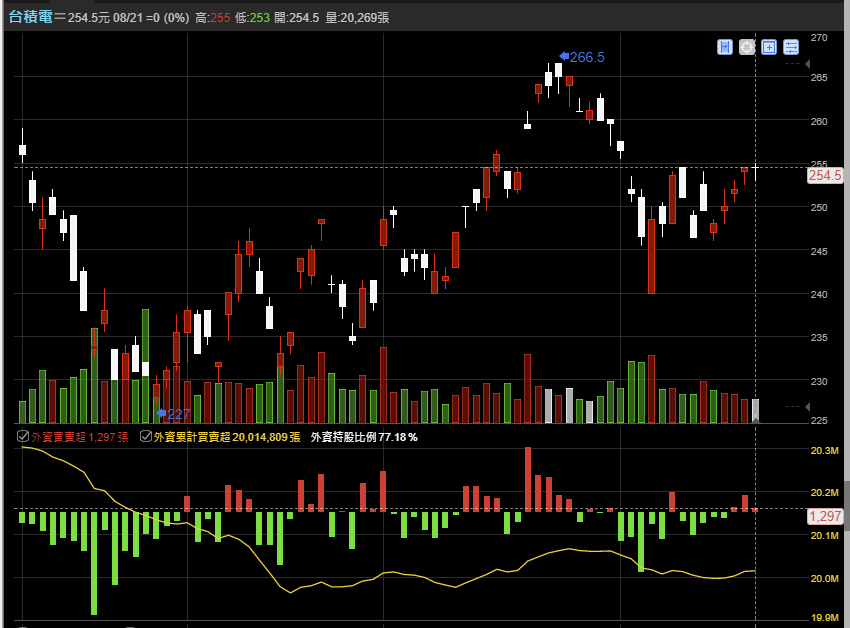The image size is (850, 628).
Task: Click the 量:20,269張 volume value
Action: [357, 18]
